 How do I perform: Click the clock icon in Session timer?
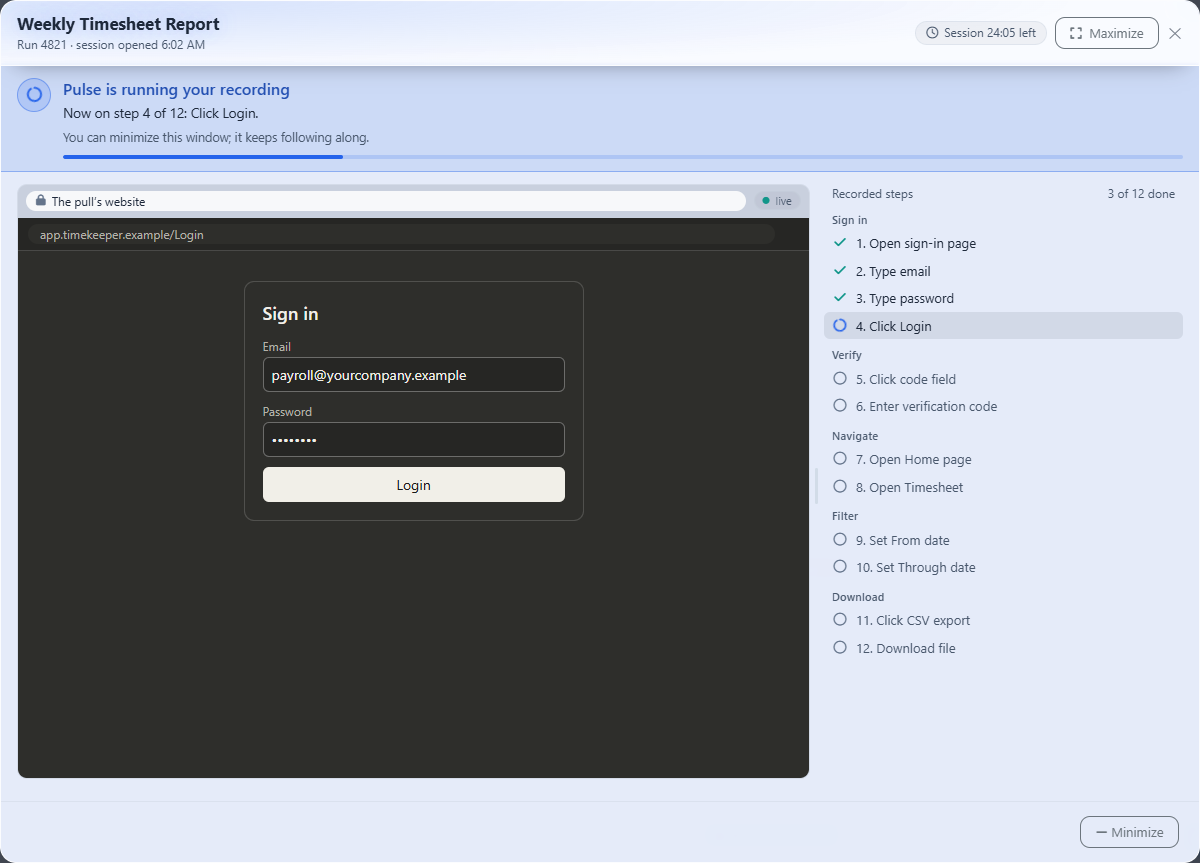933,33
